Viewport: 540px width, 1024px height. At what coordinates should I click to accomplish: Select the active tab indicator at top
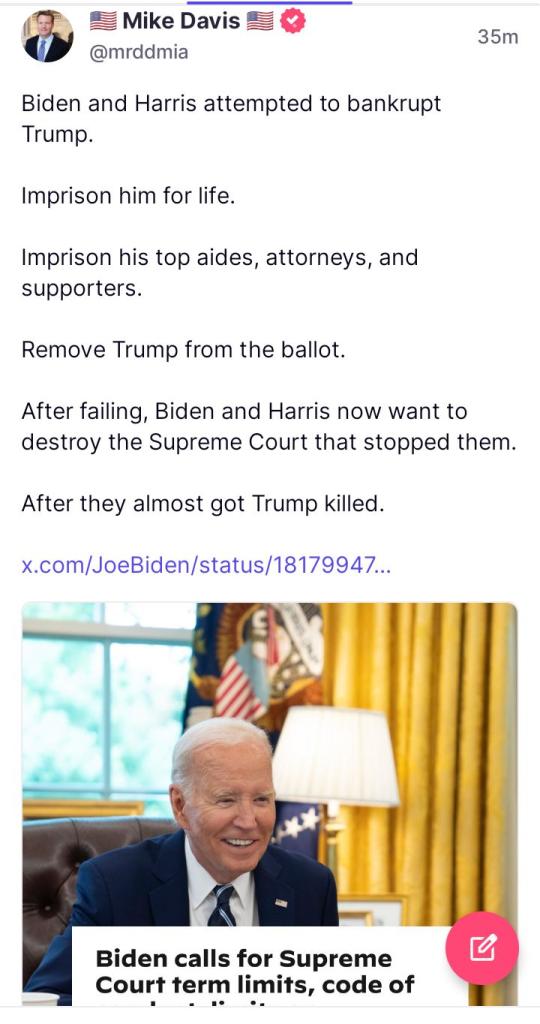[x=270, y=3]
